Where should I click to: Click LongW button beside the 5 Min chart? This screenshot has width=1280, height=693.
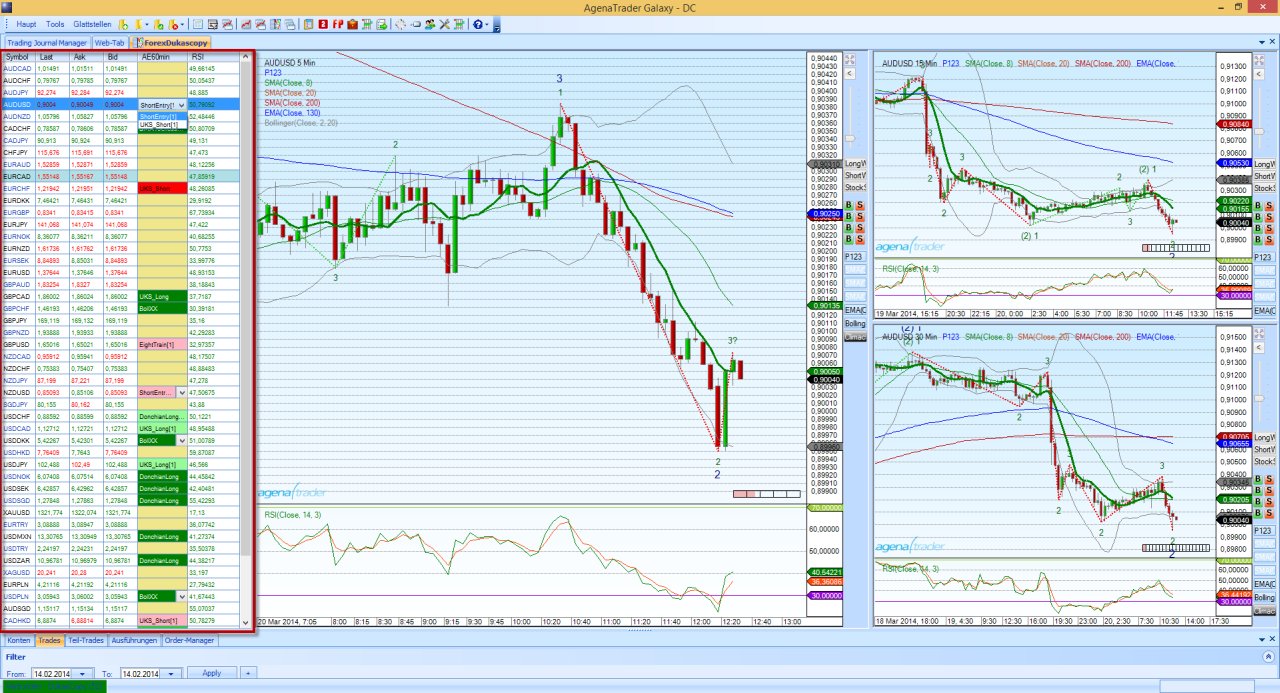click(856, 163)
